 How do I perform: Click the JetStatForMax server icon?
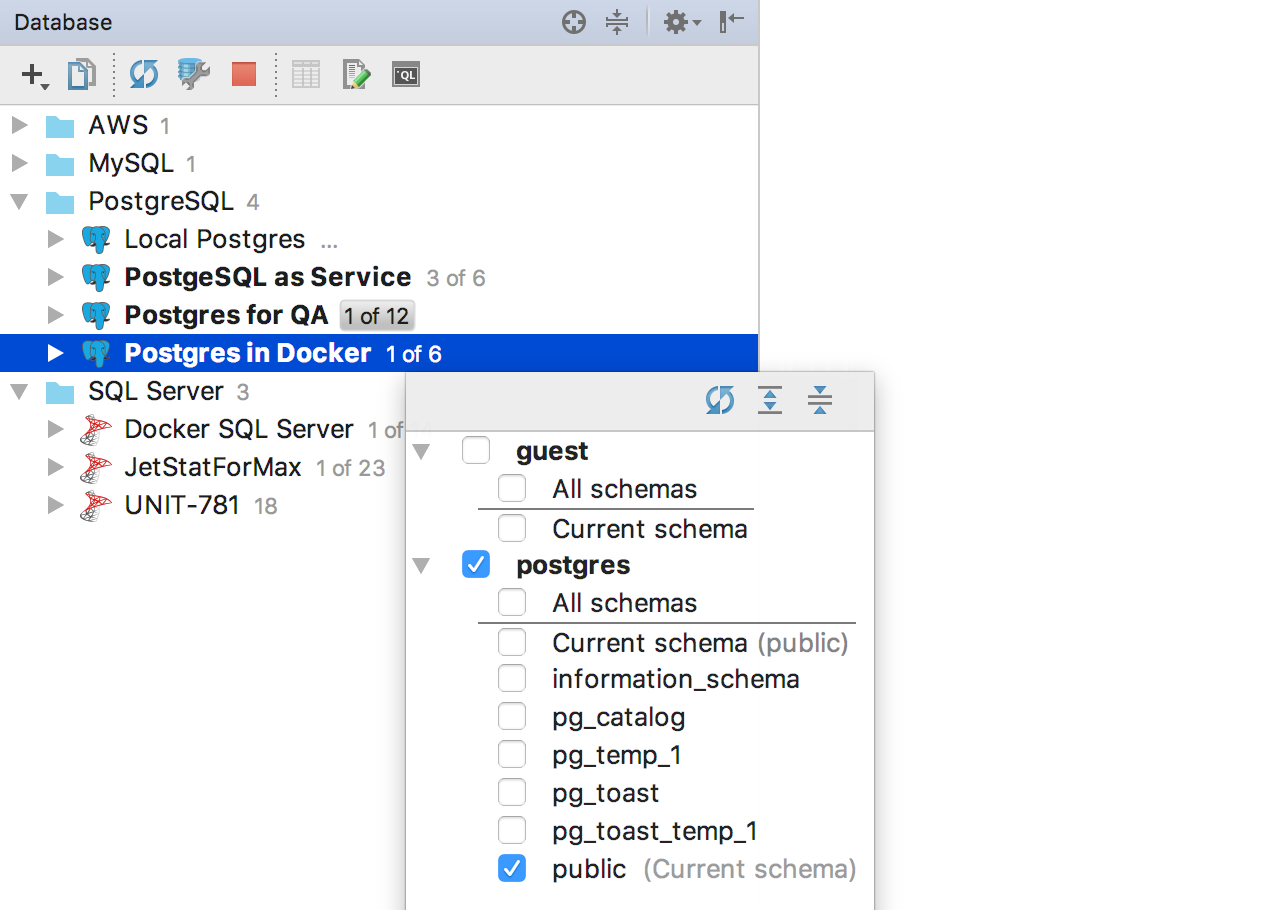(96, 468)
